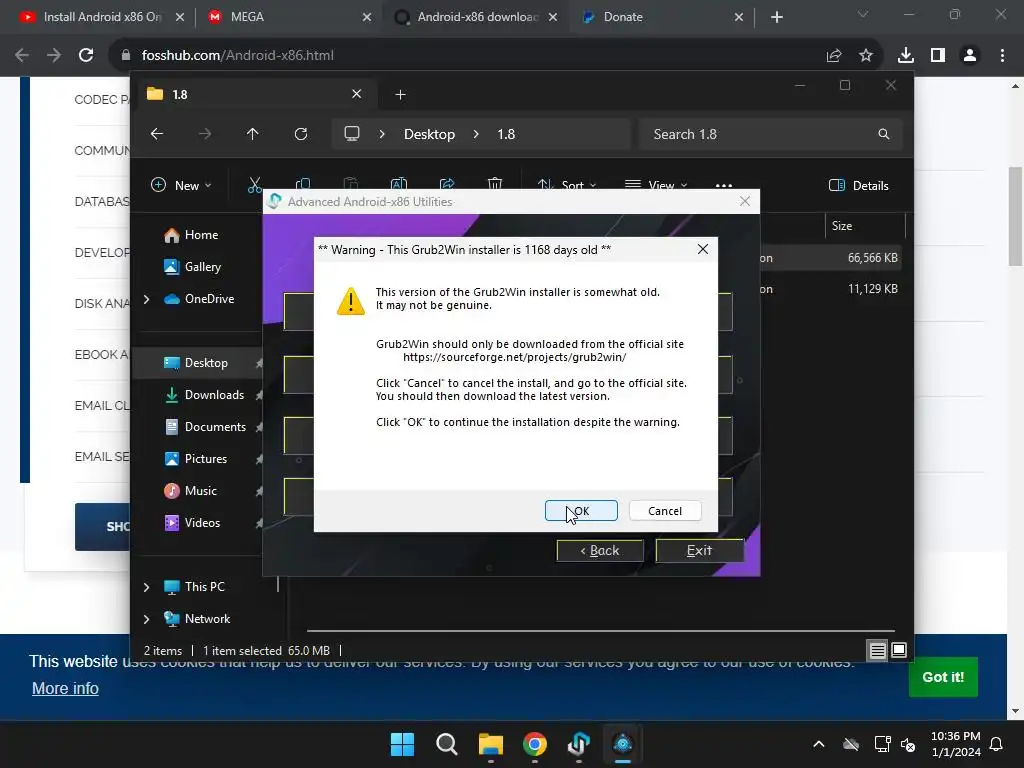
Task: Open the Windows Start menu
Action: click(x=402, y=744)
